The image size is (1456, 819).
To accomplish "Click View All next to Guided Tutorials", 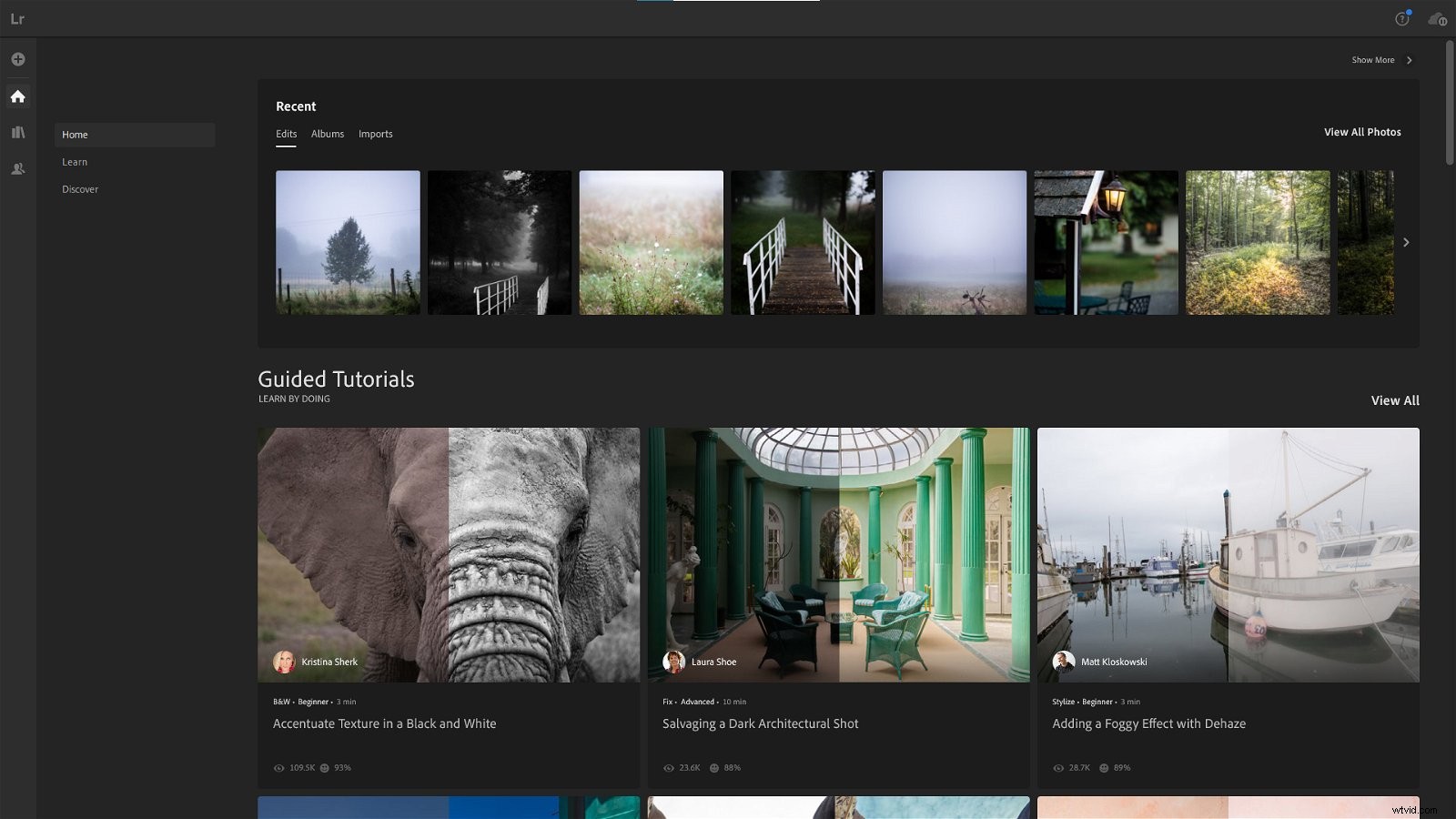I will point(1394,400).
